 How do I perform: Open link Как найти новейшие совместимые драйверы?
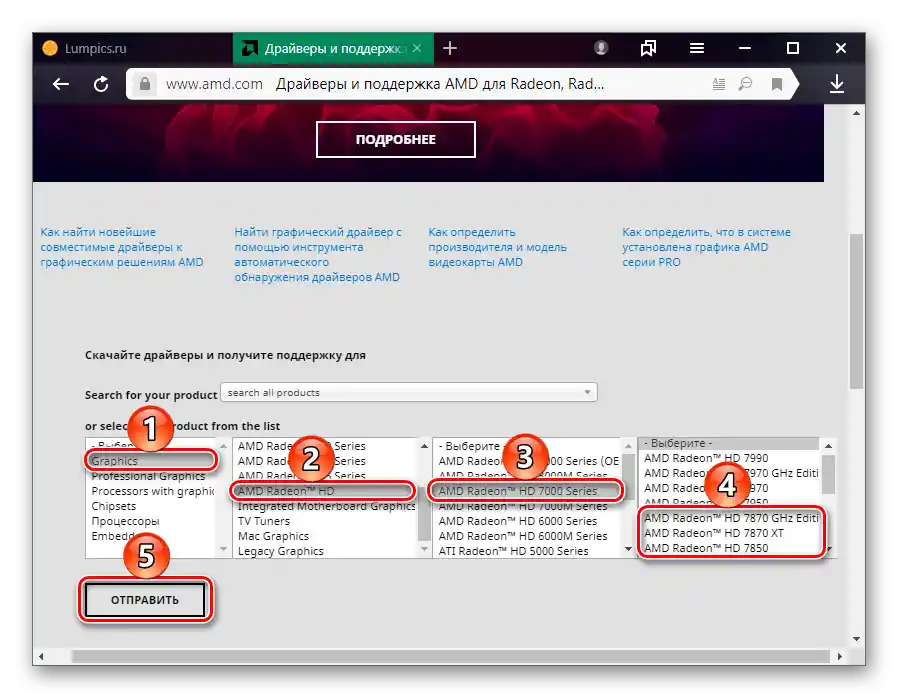[x=121, y=247]
